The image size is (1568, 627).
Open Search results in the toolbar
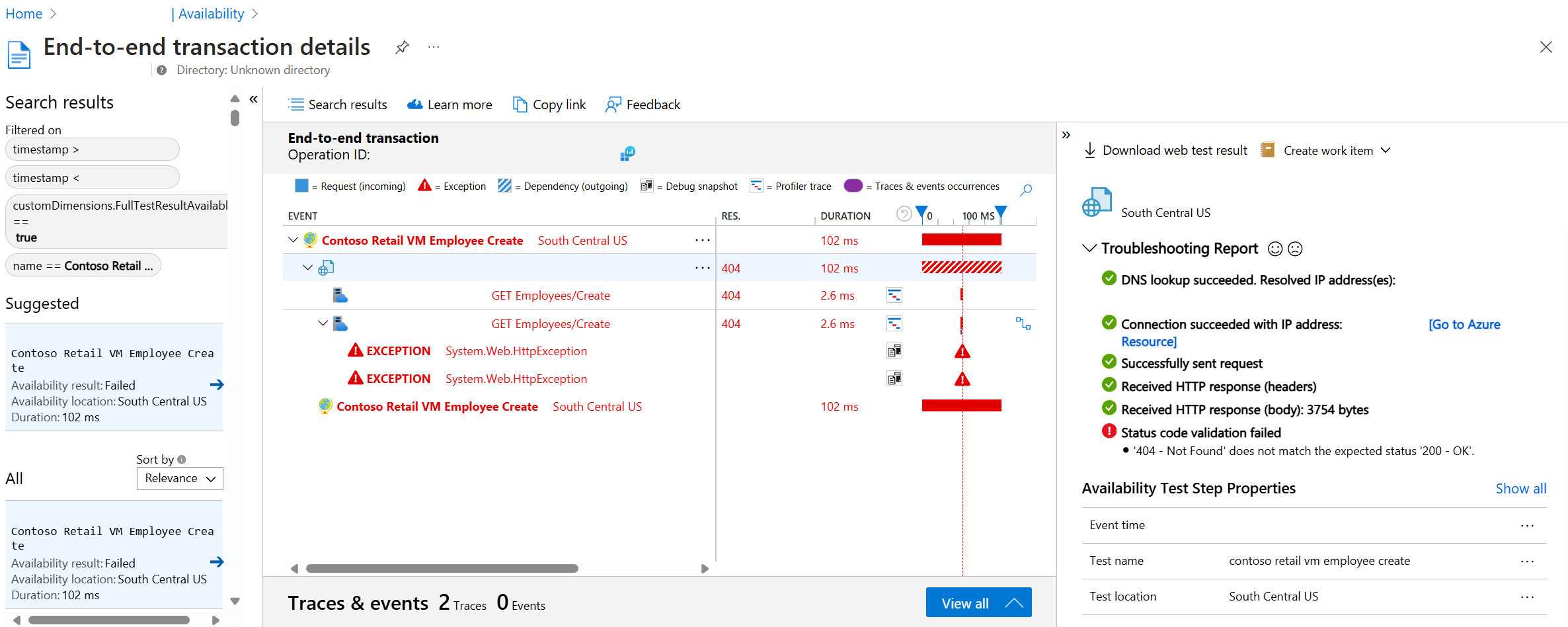tap(338, 104)
